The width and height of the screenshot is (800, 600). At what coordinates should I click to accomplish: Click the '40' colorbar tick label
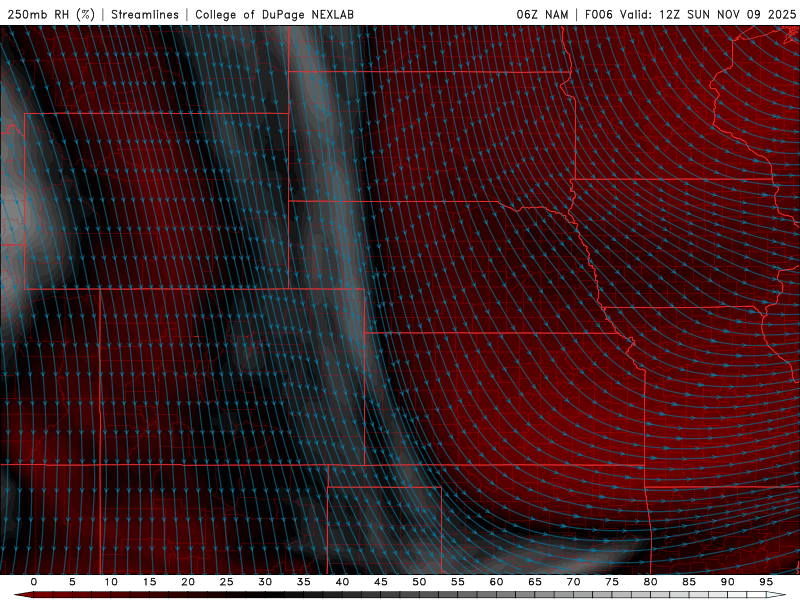342,582
